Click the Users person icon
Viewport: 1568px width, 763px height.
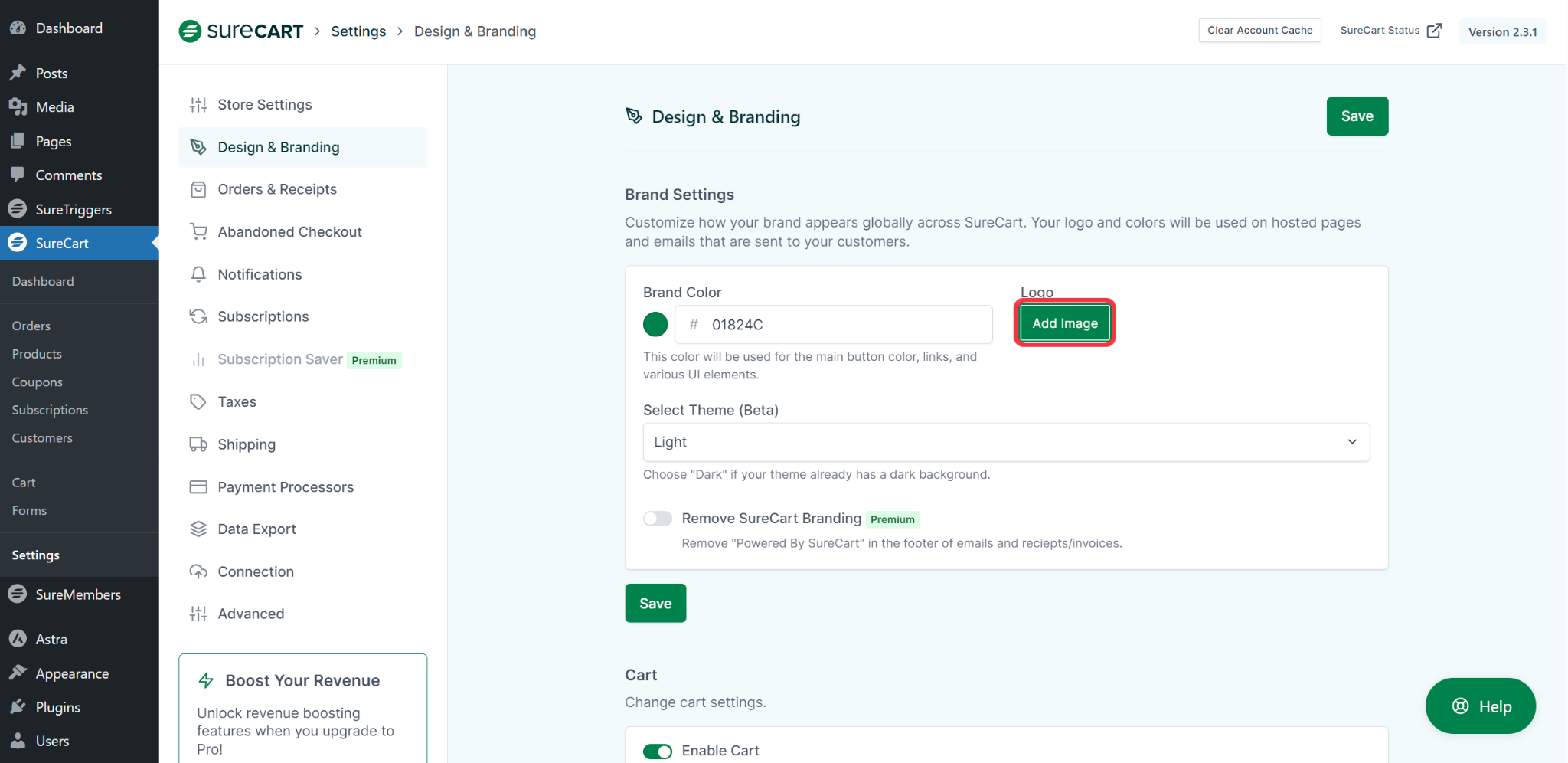18,740
